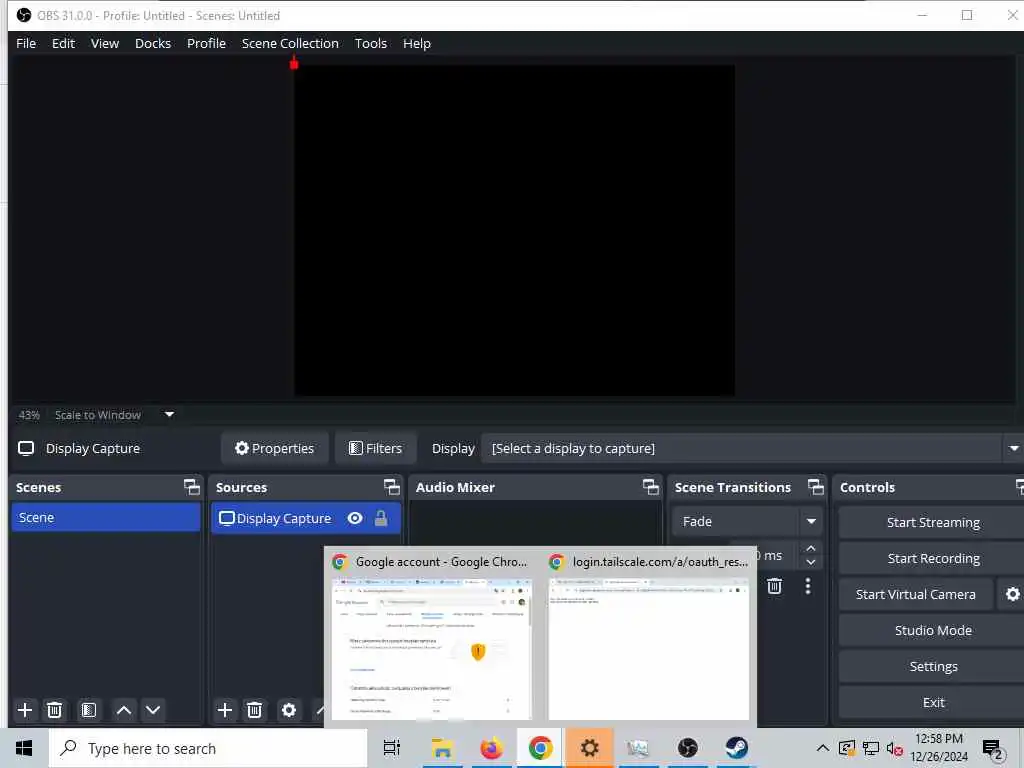Click the muted volume tray icon

(895, 748)
